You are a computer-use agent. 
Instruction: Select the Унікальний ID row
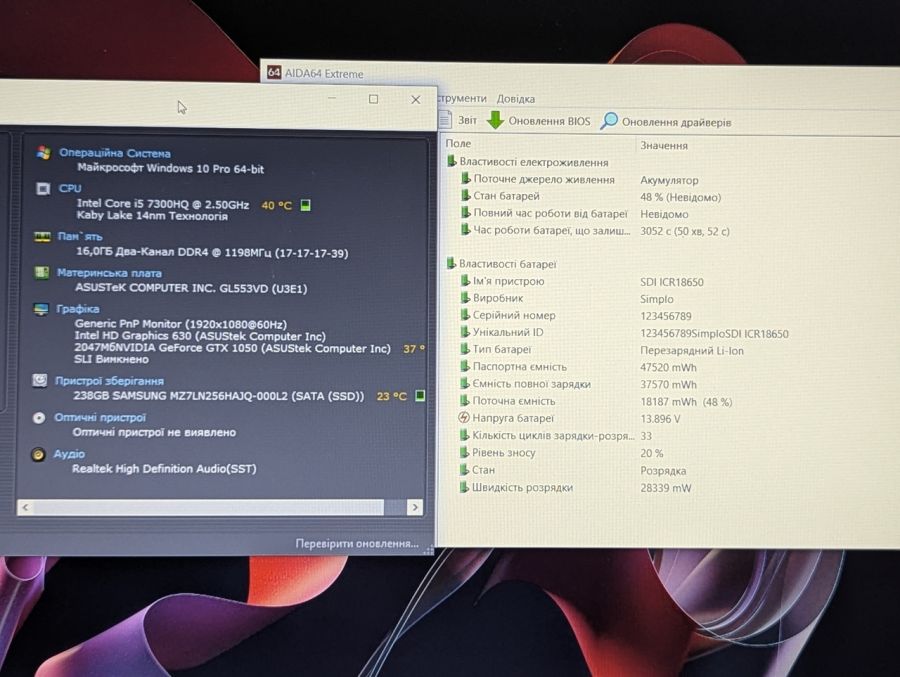(x=624, y=332)
